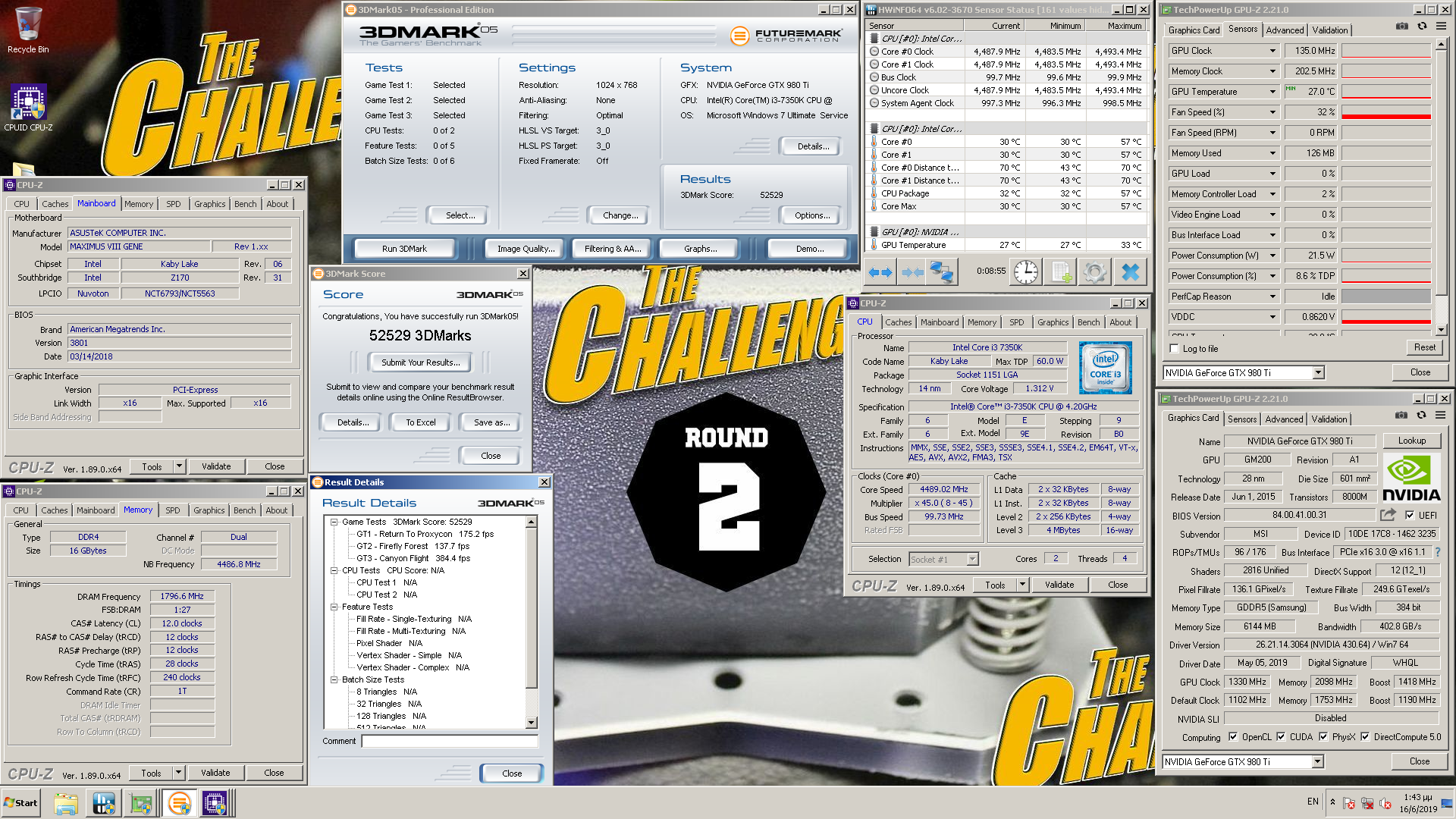
Task: Click To Excel button in 3DMark Score
Action: click(x=420, y=422)
